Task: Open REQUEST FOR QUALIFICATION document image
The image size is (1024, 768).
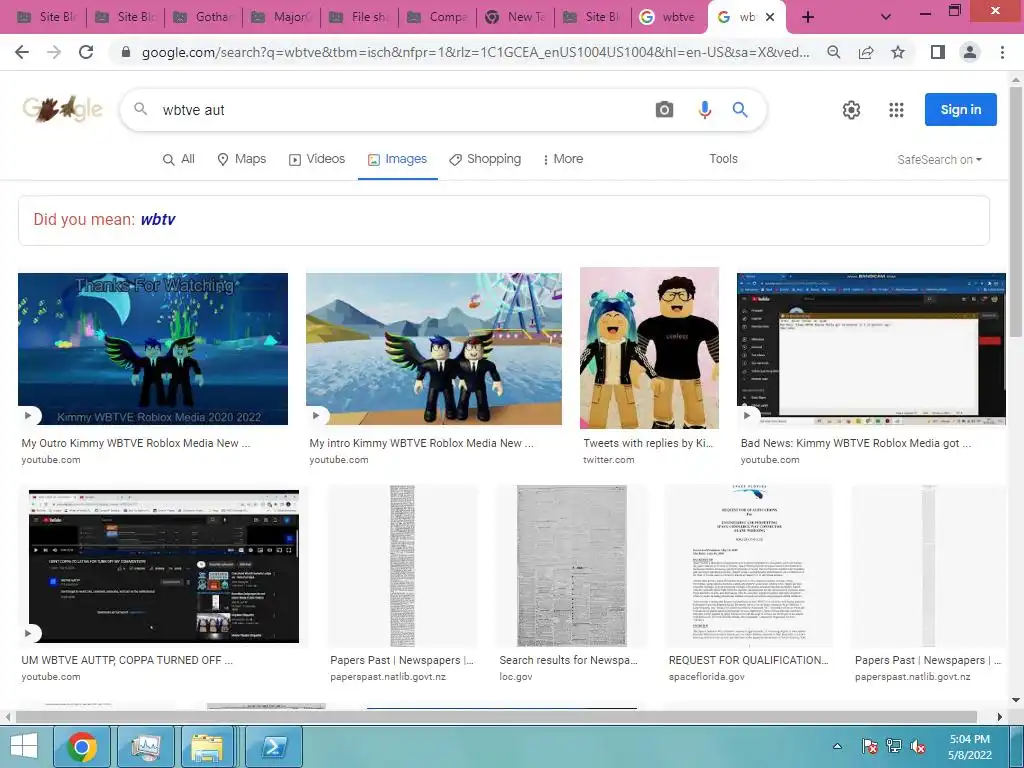Action: tap(749, 566)
